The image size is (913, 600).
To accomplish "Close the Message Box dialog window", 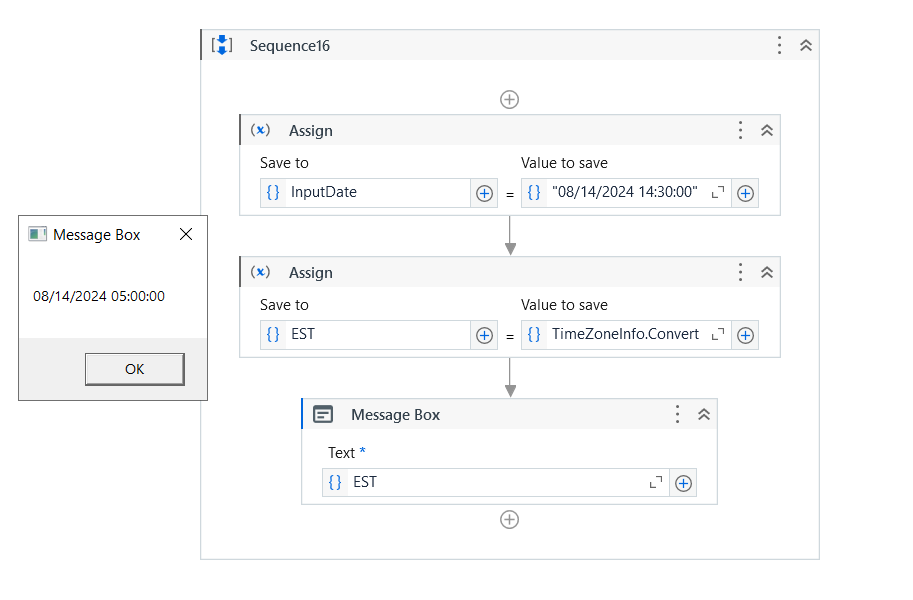I will pos(186,234).
